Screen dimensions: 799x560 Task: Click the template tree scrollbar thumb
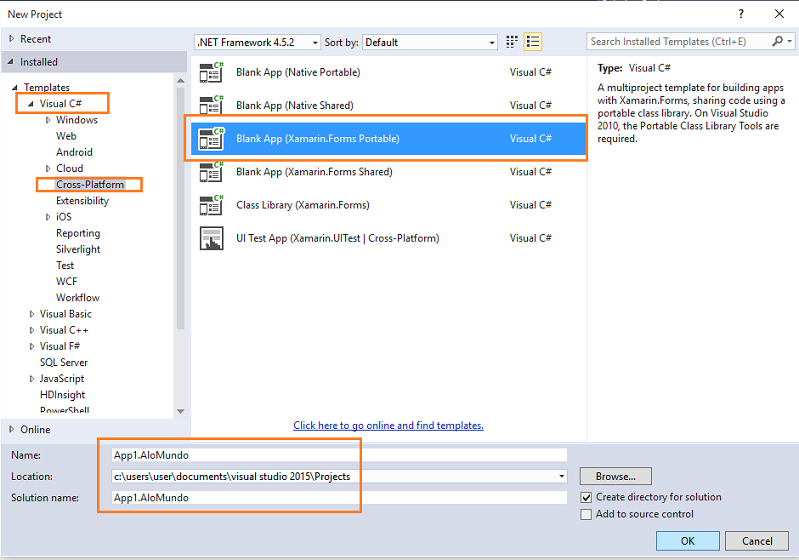pos(180,209)
